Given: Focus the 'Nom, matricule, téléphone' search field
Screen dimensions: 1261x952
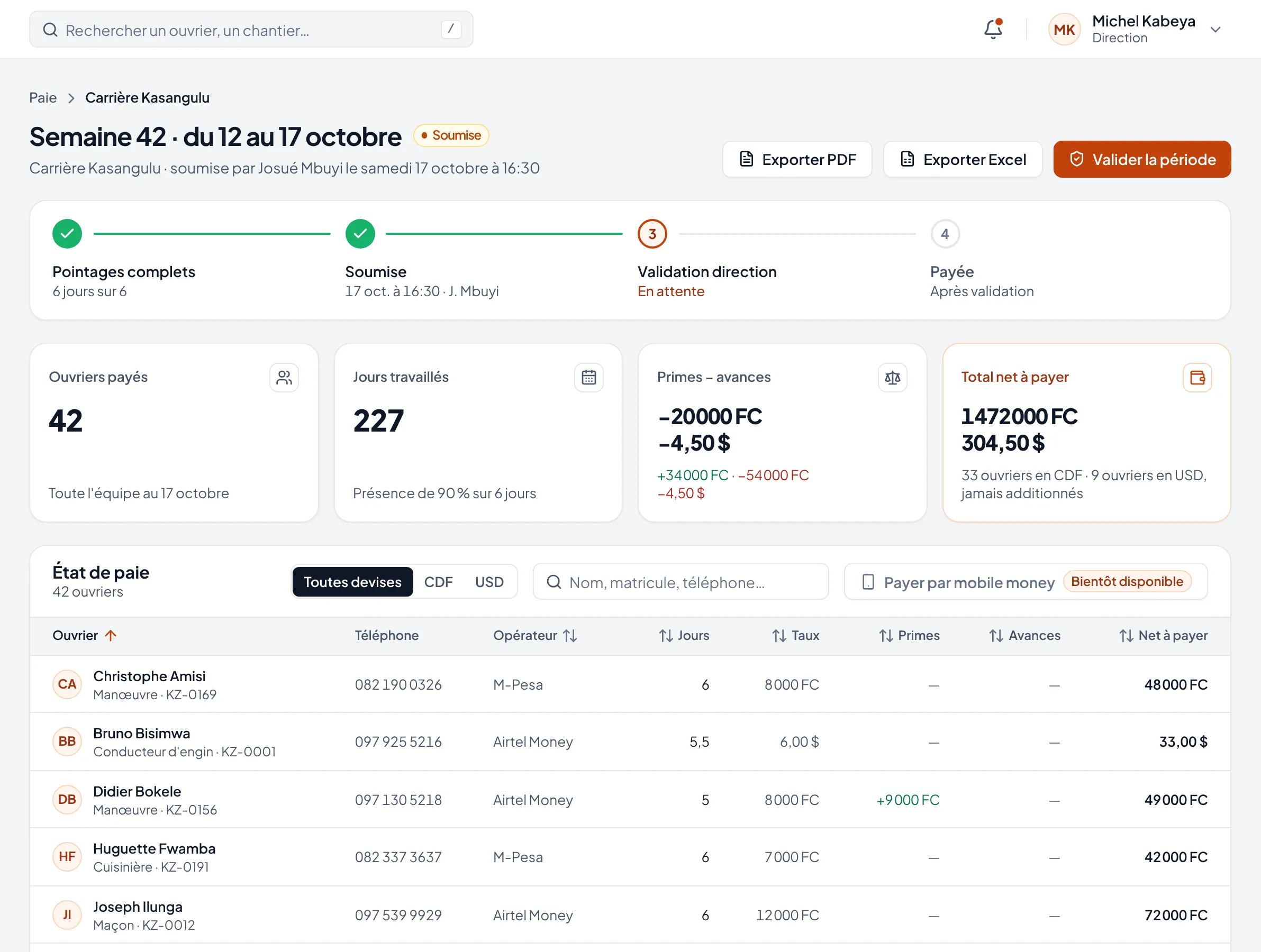Looking at the screenshot, I should click(x=681, y=582).
